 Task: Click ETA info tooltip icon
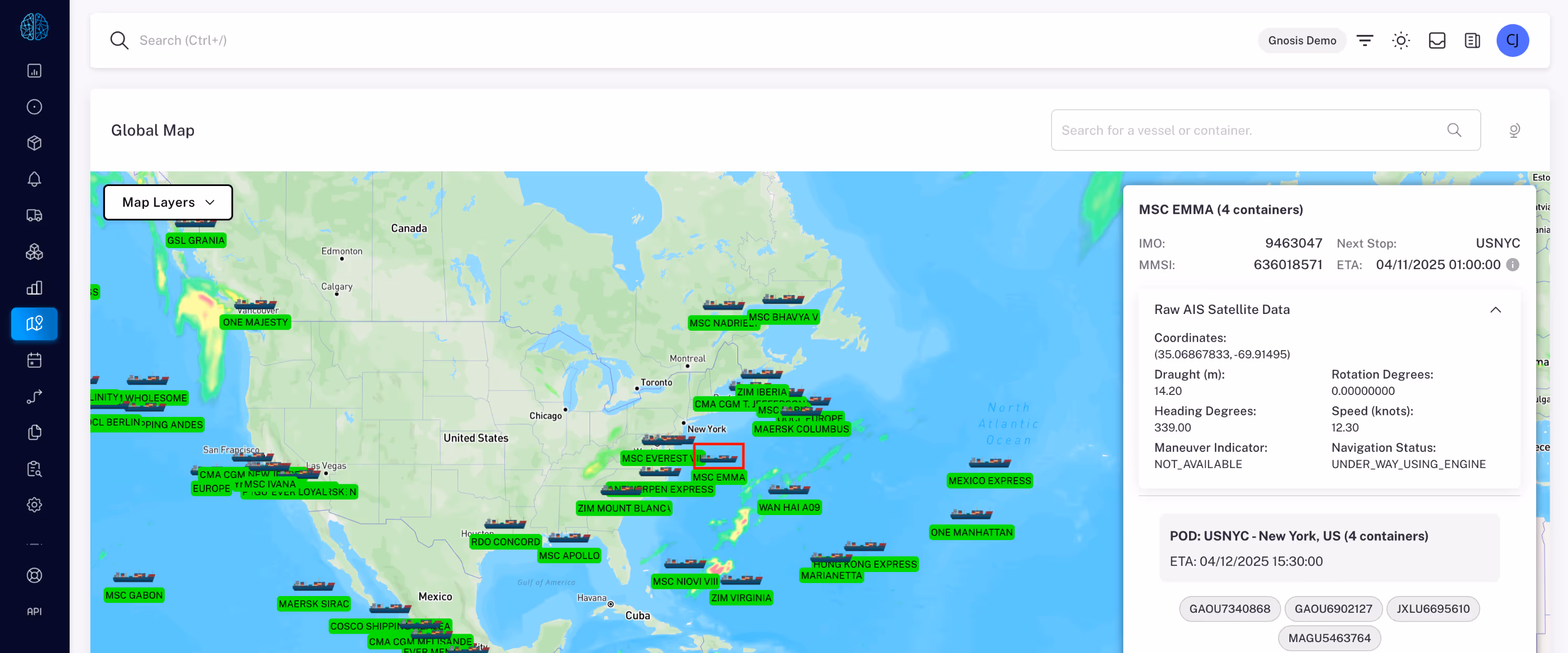(1512, 265)
